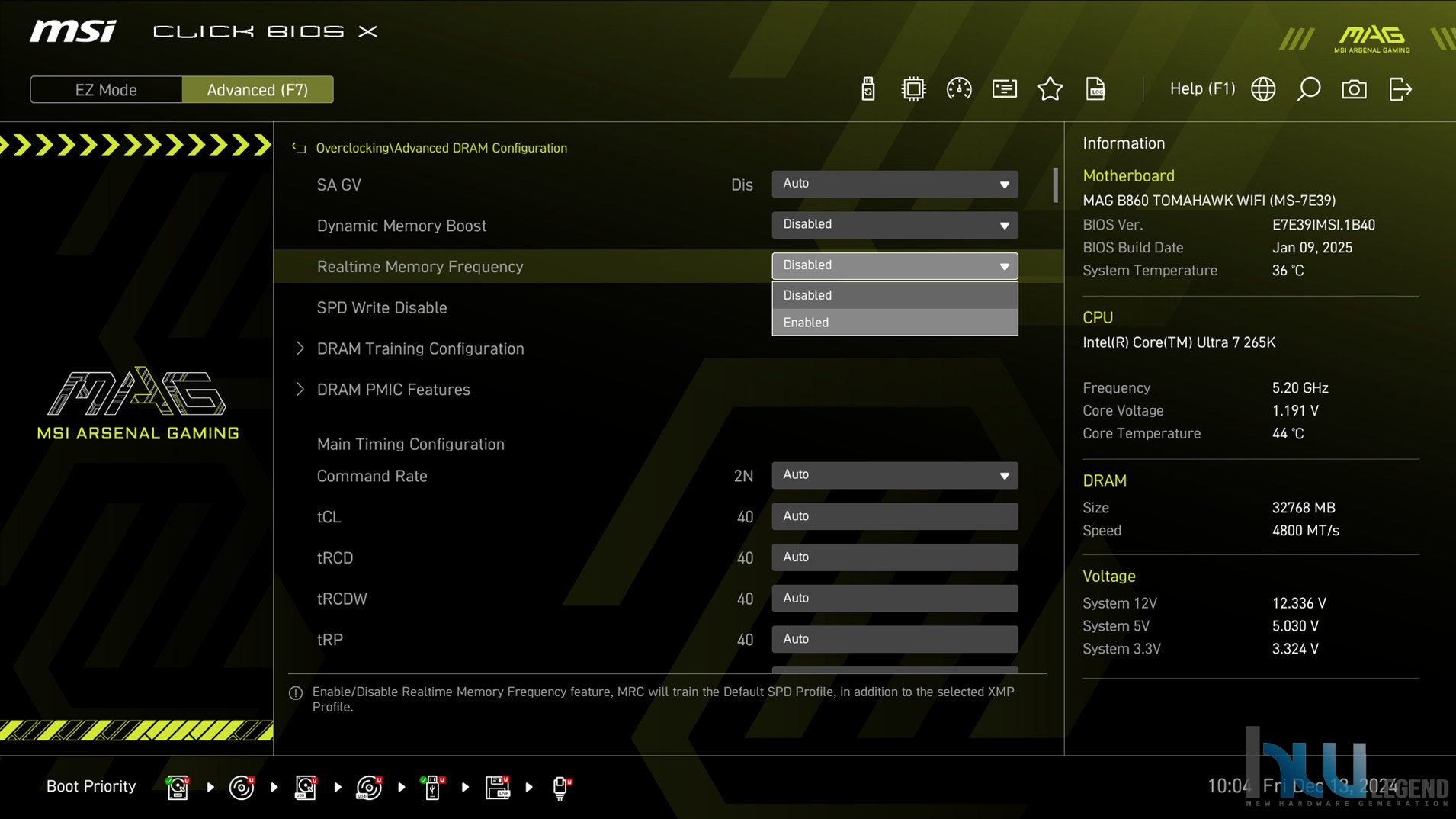Collapse Realtime Memory Frequency dropdown
Image resolution: width=1456 pixels, height=819 pixels.
[894, 265]
